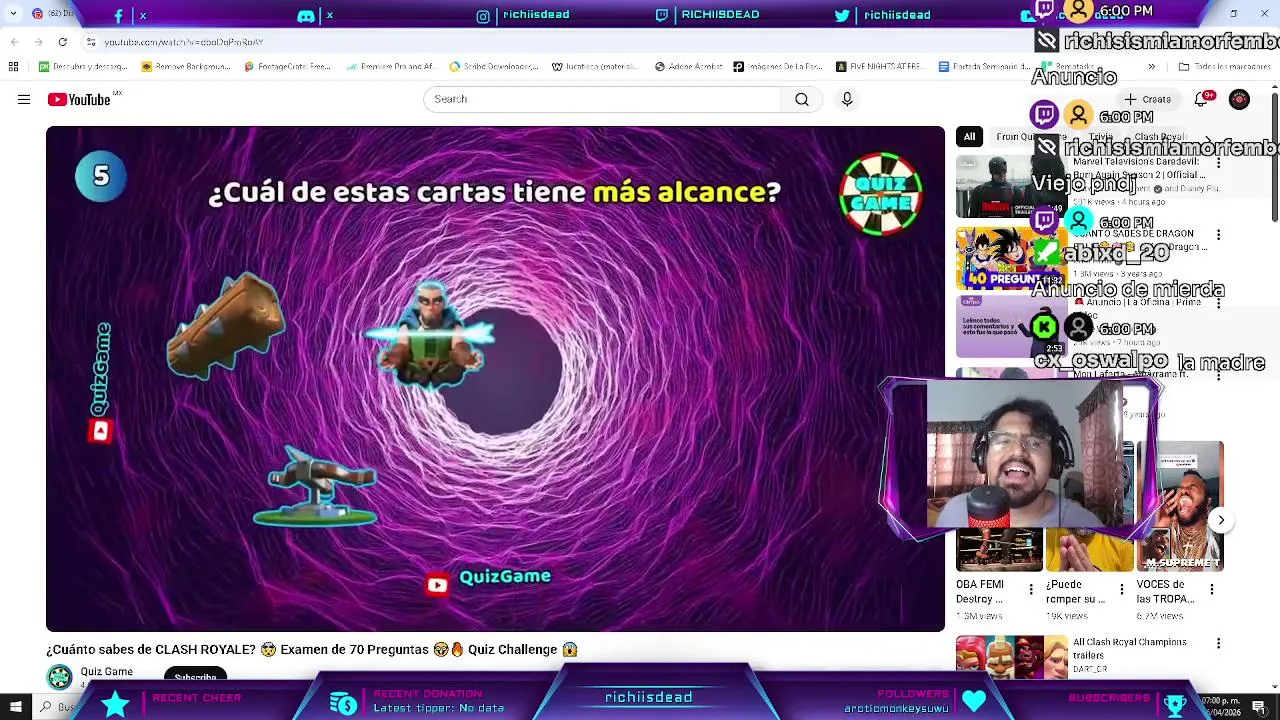Select the All filter chip
Screen dimensions: 1280x720
tap(969, 137)
